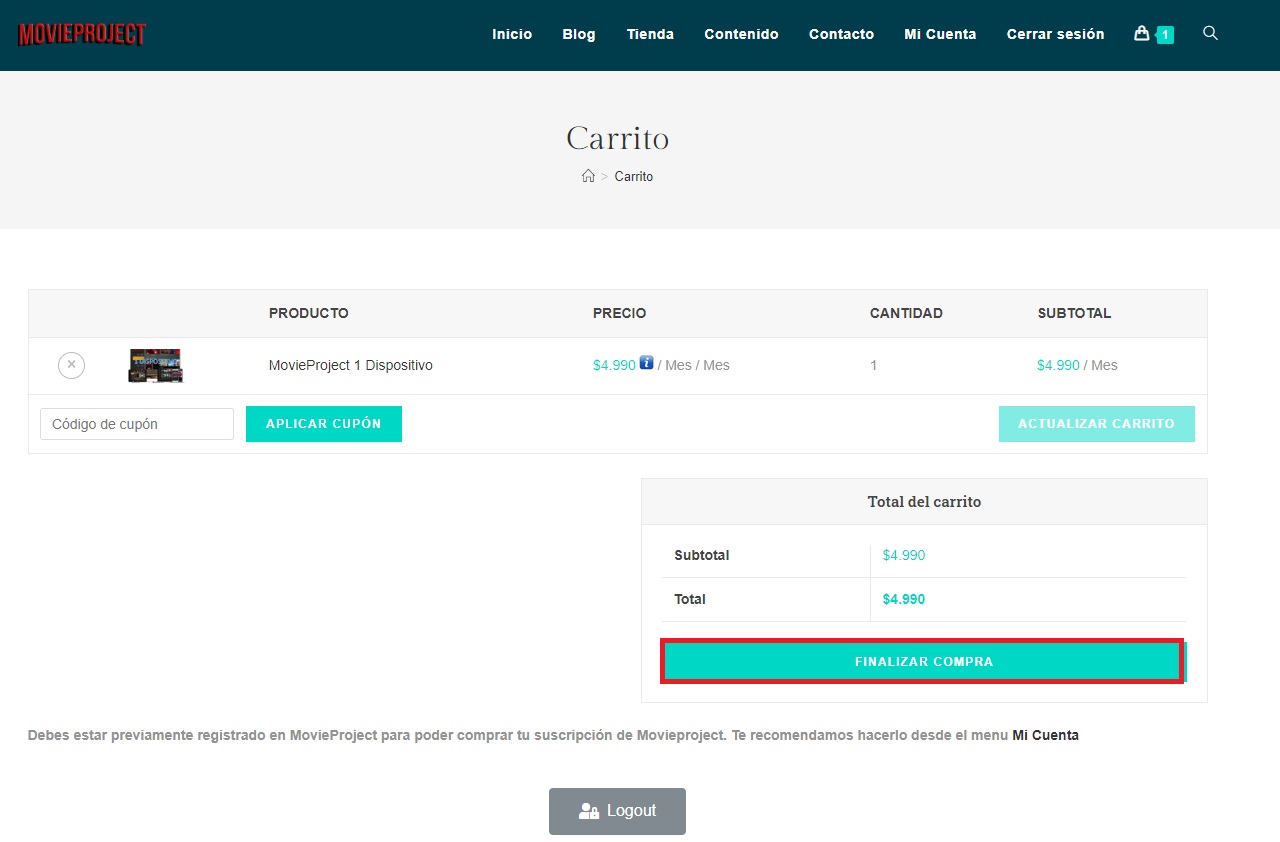This screenshot has width=1280, height=842.
Task: Remove MovieProject 1 Dispositivo from cart
Action: pyautogui.click(x=71, y=365)
